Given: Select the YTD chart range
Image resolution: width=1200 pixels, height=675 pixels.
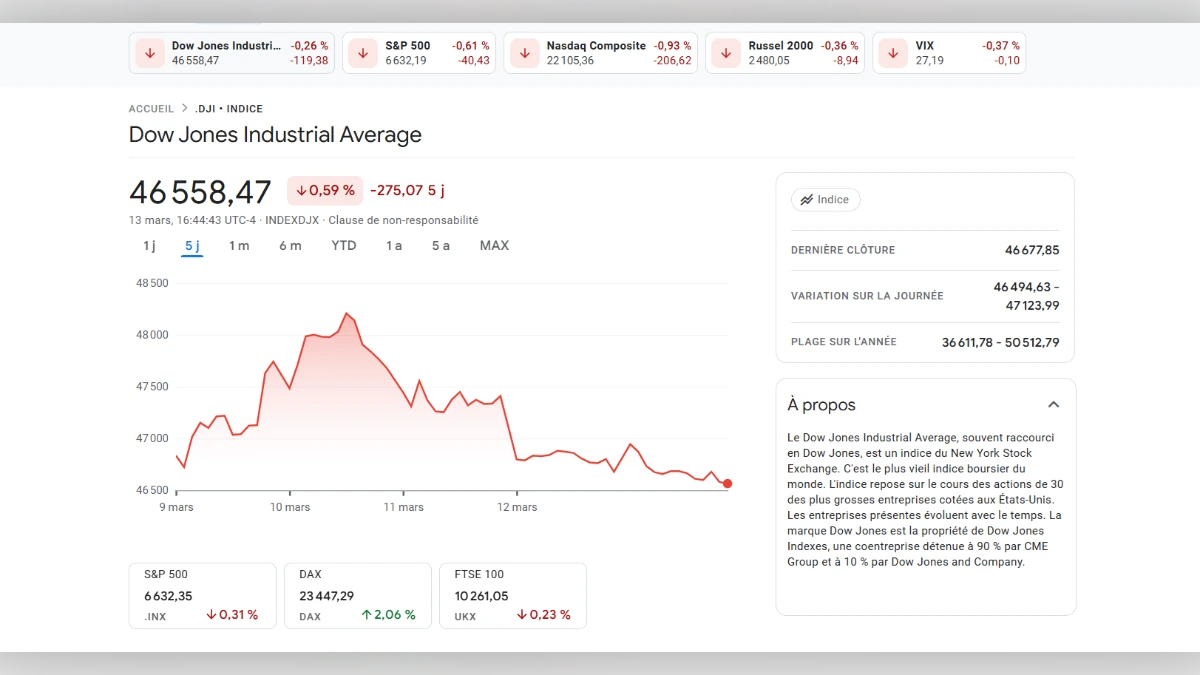Looking at the screenshot, I should pos(344,246).
